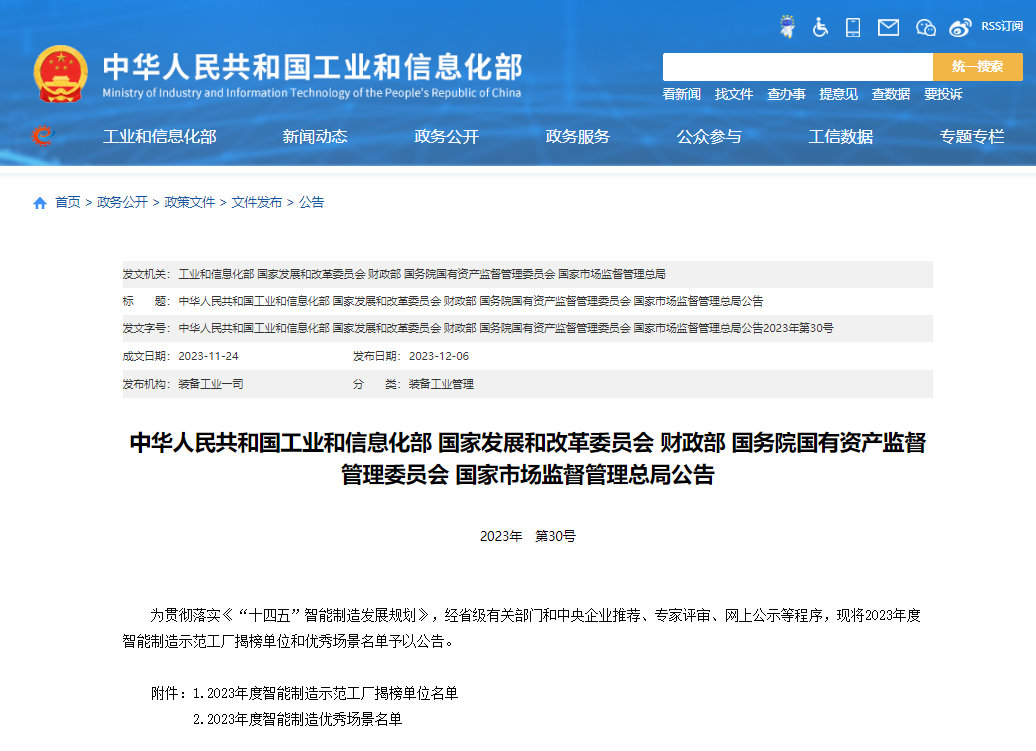Open the wheelchair accessibility icon

tap(820, 27)
